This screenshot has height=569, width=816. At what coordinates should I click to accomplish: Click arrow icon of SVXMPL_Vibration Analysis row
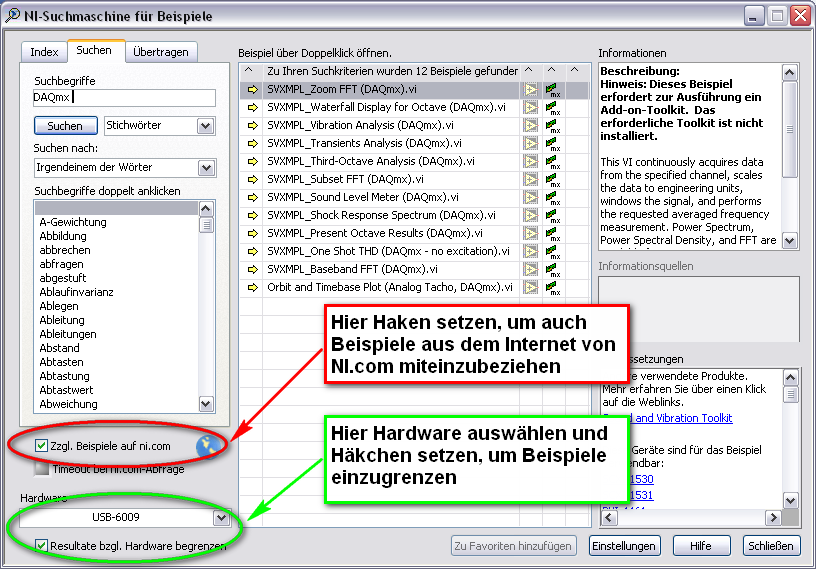pyautogui.click(x=252, y=125)
